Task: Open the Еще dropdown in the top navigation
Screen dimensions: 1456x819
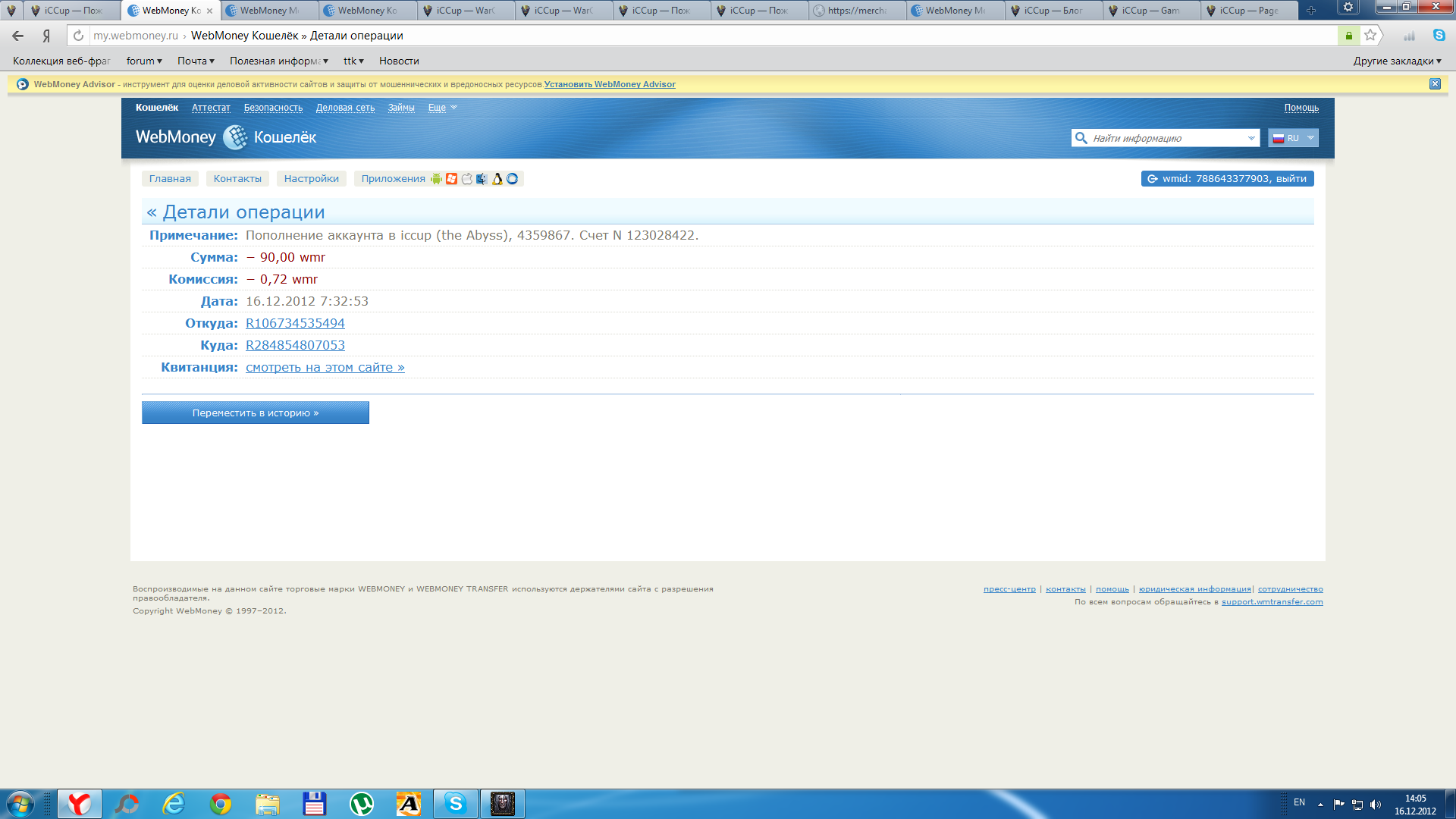Action: (443, 108)
